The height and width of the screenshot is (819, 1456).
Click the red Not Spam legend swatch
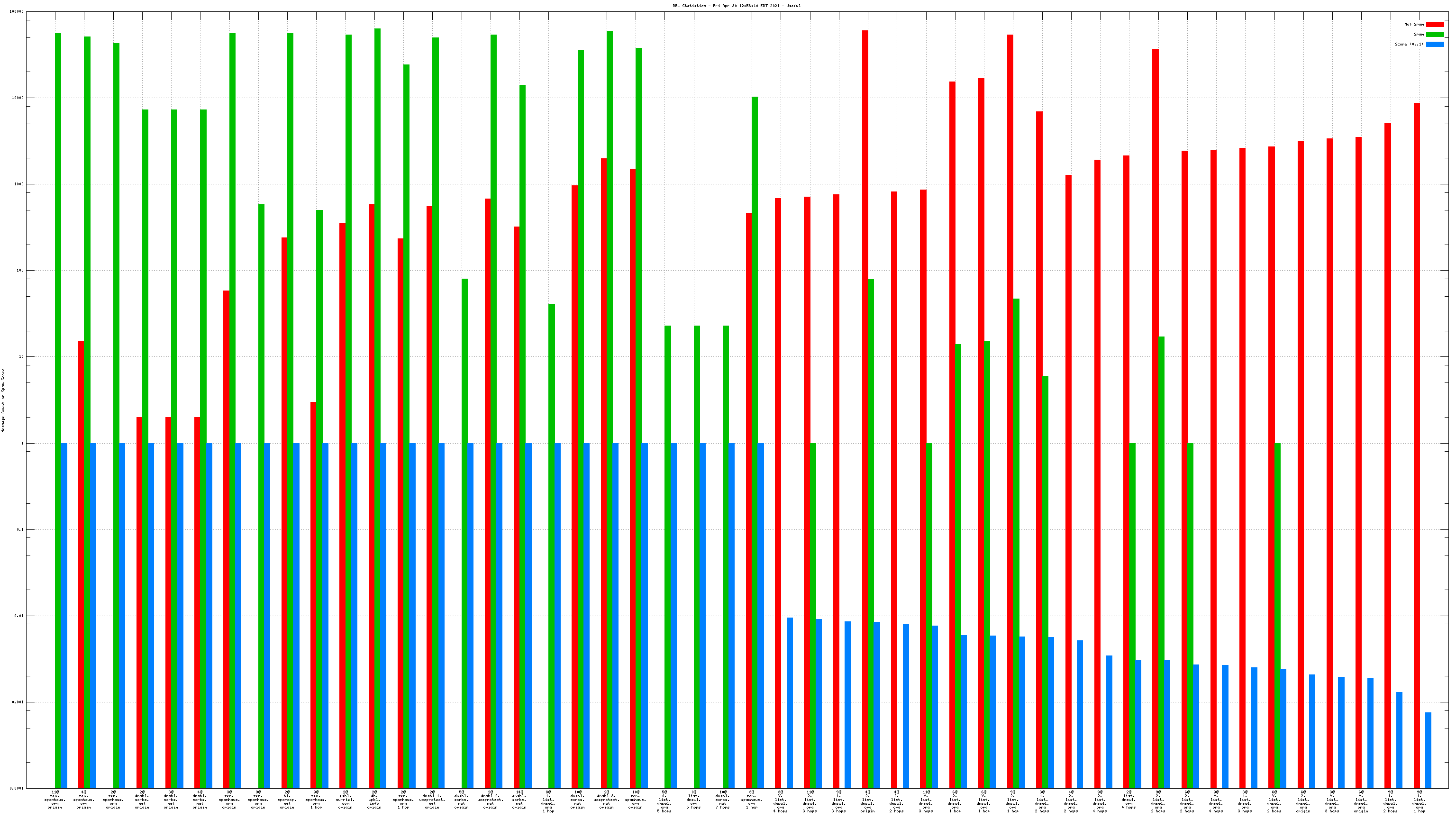pos(1435,24)
